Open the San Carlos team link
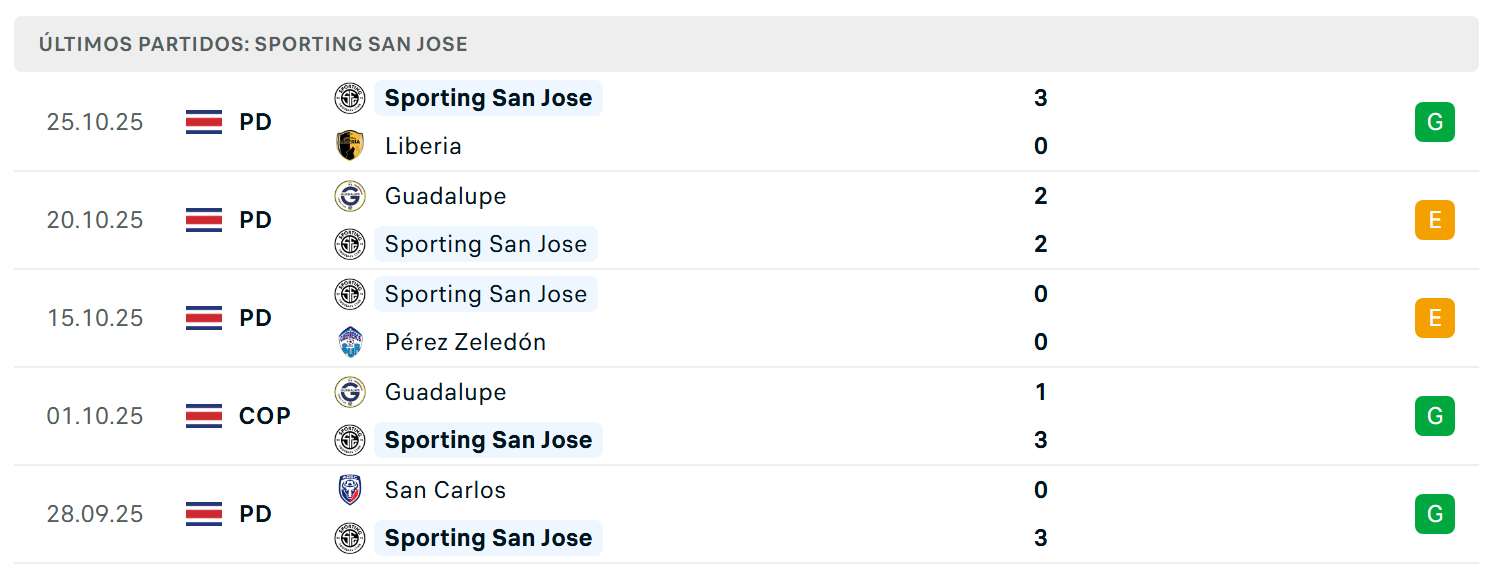 [445, 490]
